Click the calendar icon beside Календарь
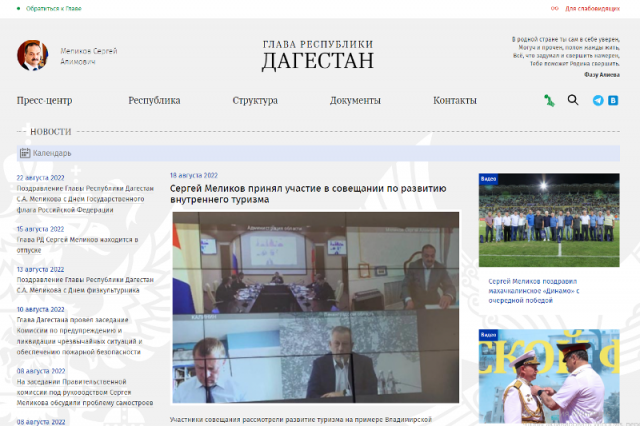The image size is (640, 426). pyautogui.click(x=25, y=153)
